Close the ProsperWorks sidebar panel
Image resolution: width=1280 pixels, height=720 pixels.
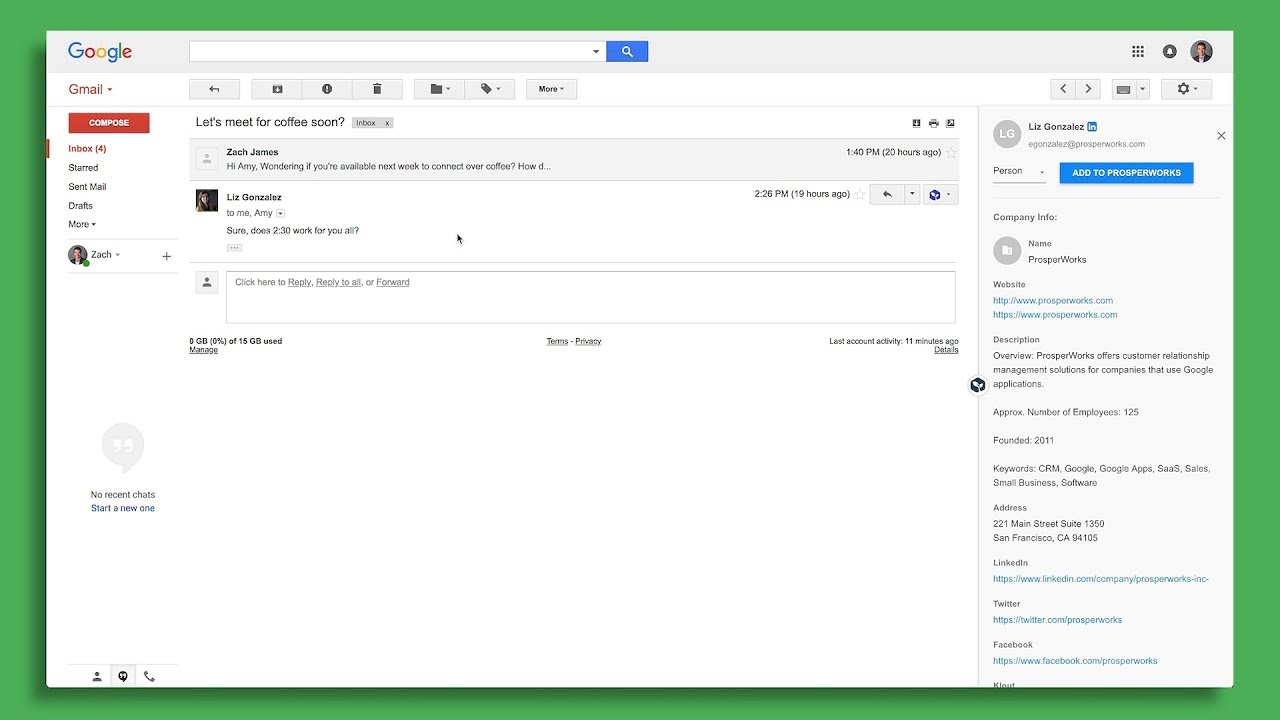click(1221, 135)
